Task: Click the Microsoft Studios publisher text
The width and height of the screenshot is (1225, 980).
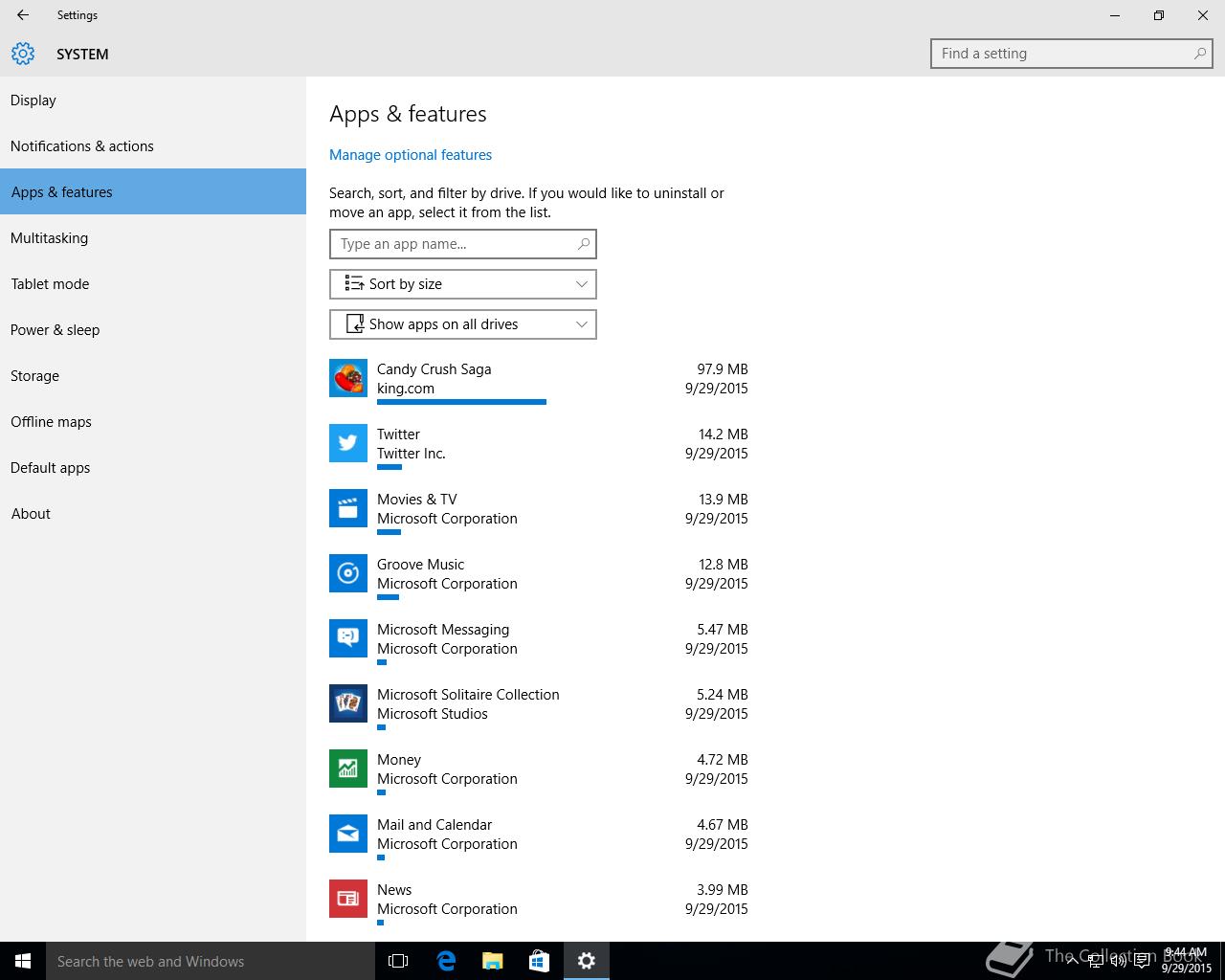Action: coord(433,714)
